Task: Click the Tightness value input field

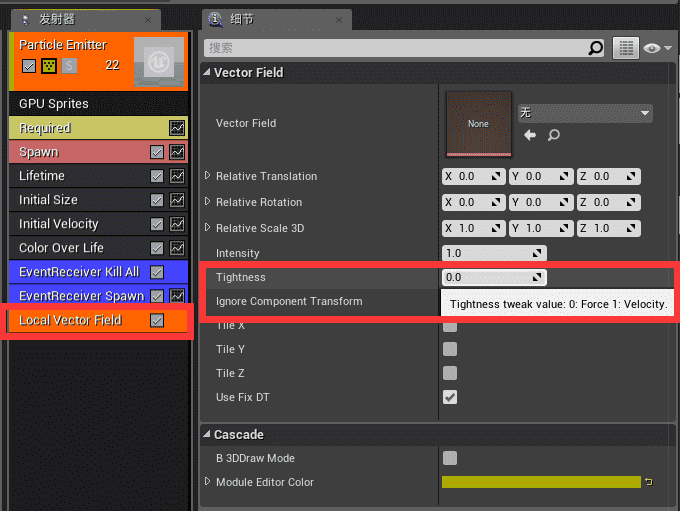Action: [x=490, y=277]
